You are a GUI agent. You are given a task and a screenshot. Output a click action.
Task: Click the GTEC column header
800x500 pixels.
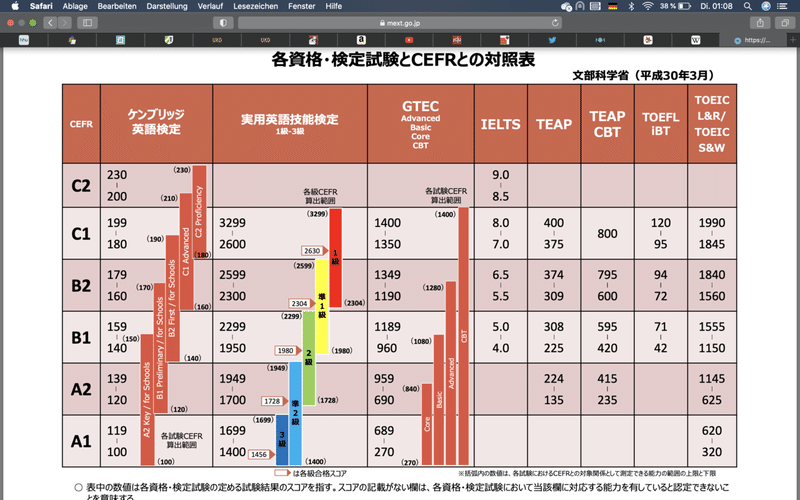coord(420,124)
